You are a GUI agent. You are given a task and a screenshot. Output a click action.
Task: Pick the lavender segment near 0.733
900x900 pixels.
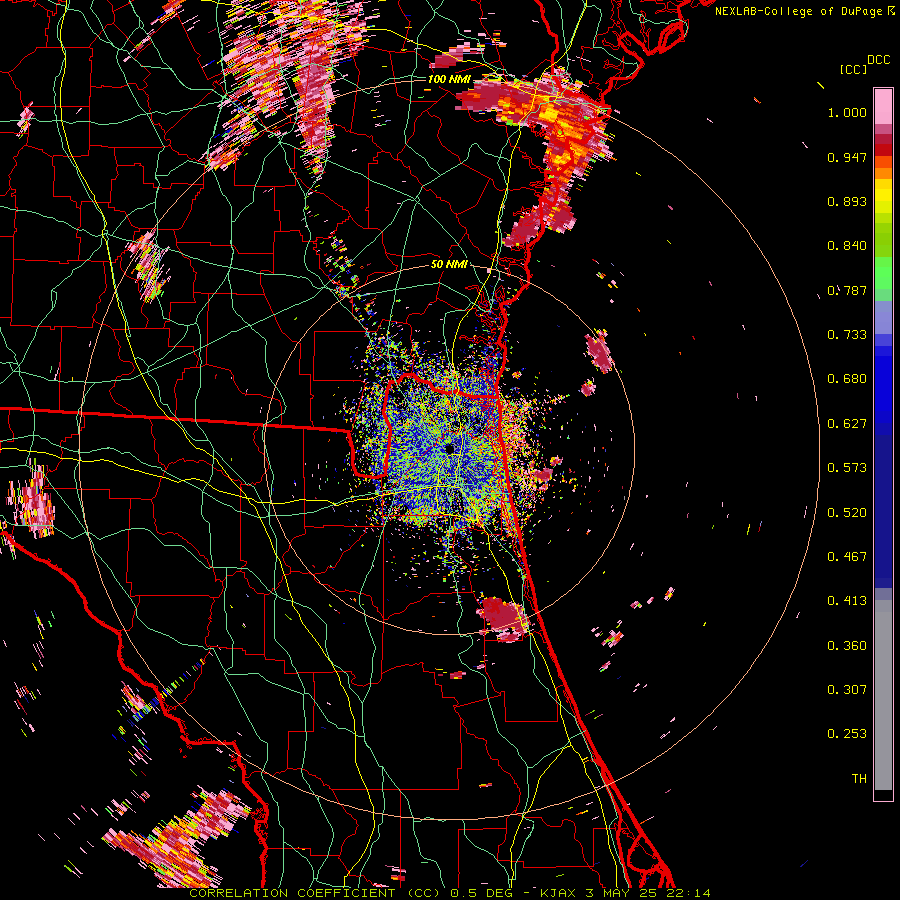tap(883, 317)
